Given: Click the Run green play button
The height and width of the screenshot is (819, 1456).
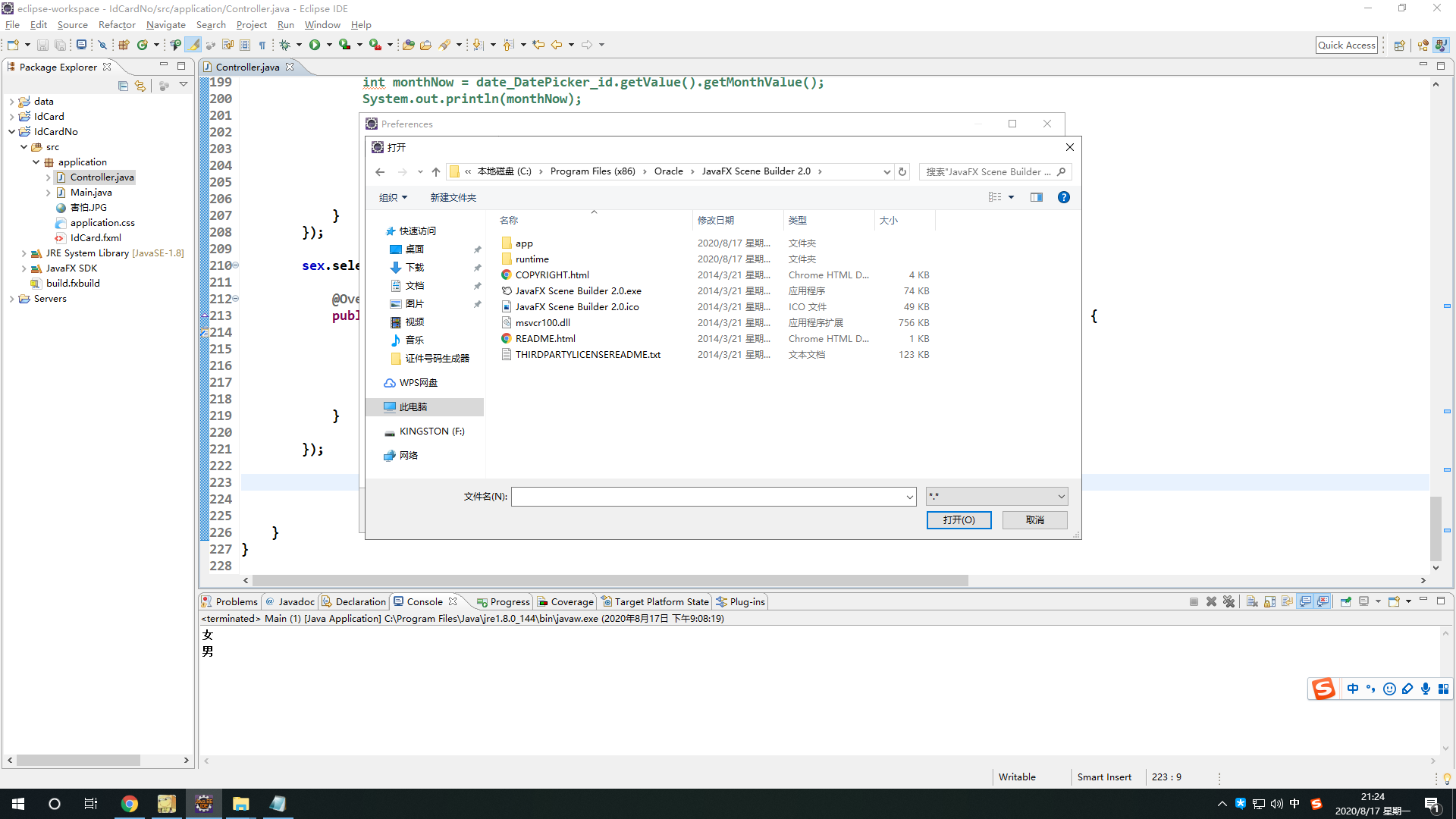Looking at the screenshot, I should pyautogui.click(x=314, y=45).
